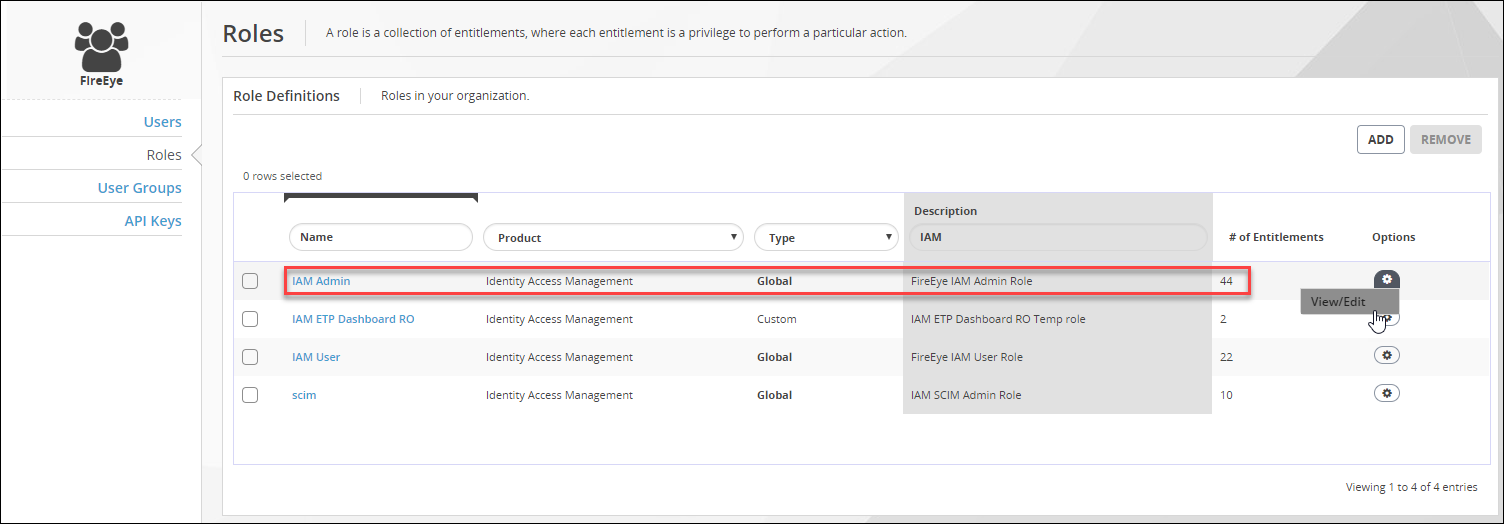Open API Keys in the sidebar

coord(153,221)
